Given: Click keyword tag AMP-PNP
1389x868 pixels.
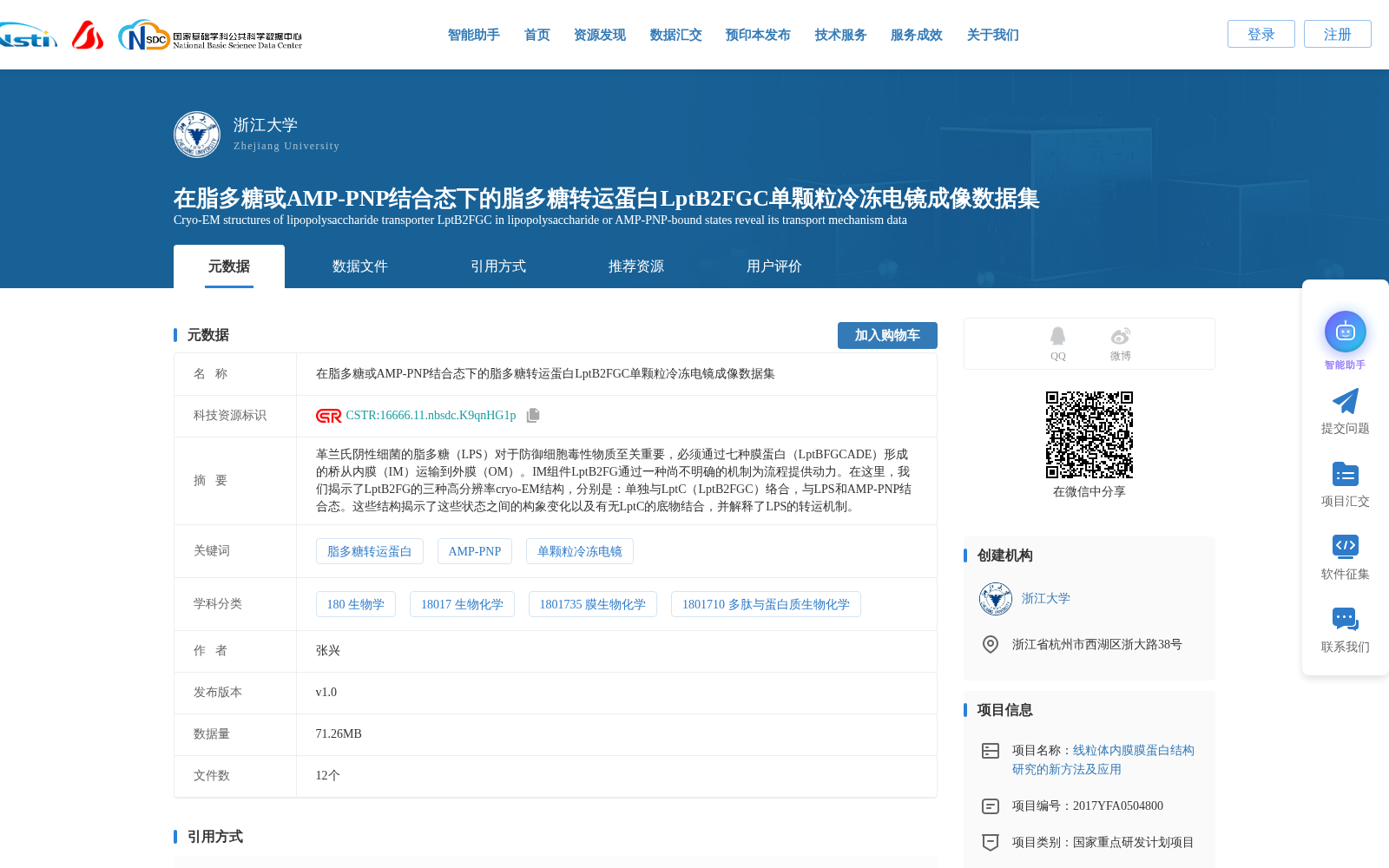Looking at the screenshot, I should [475, 551].
